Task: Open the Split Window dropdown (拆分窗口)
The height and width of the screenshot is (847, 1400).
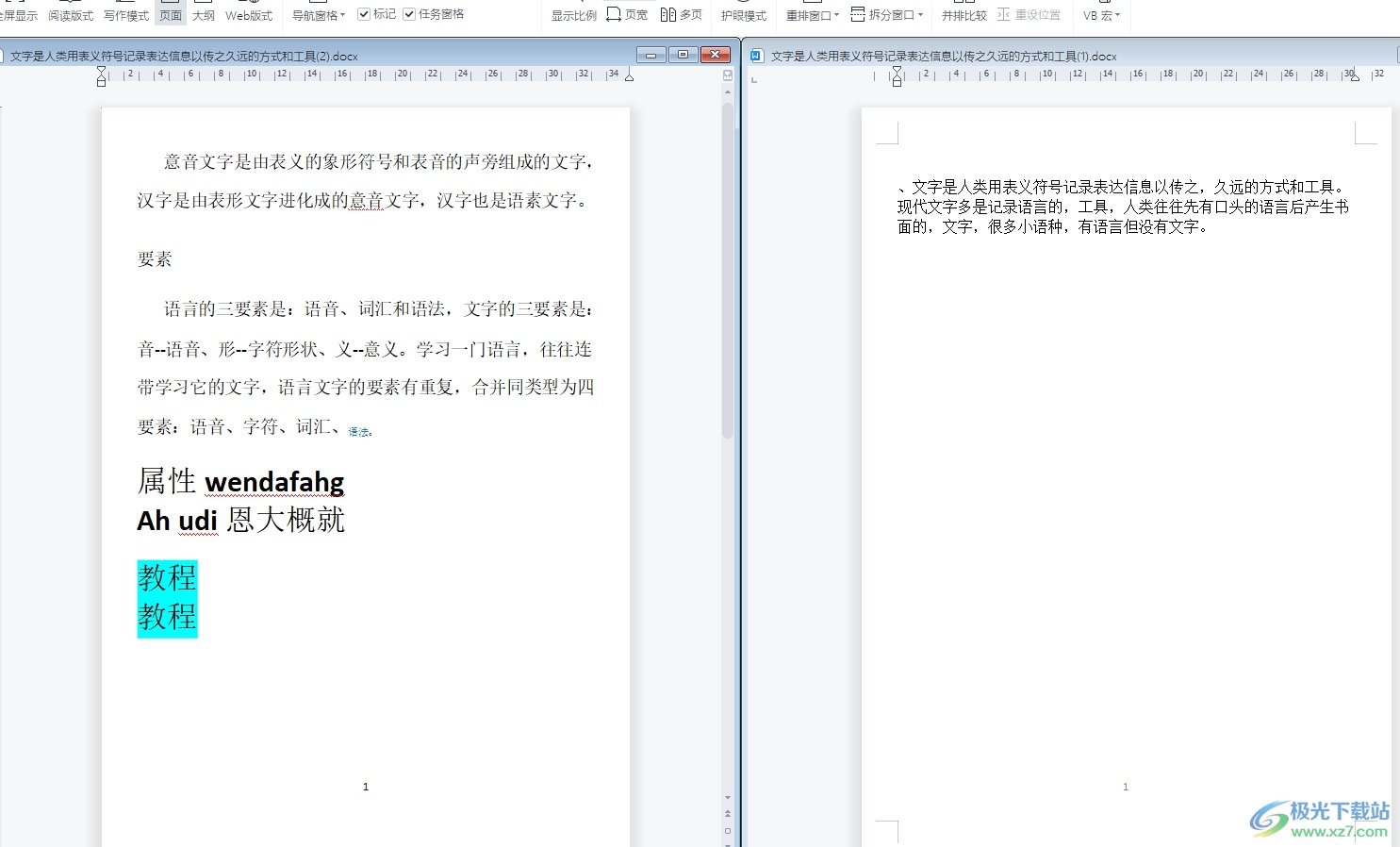Action: 887,15
